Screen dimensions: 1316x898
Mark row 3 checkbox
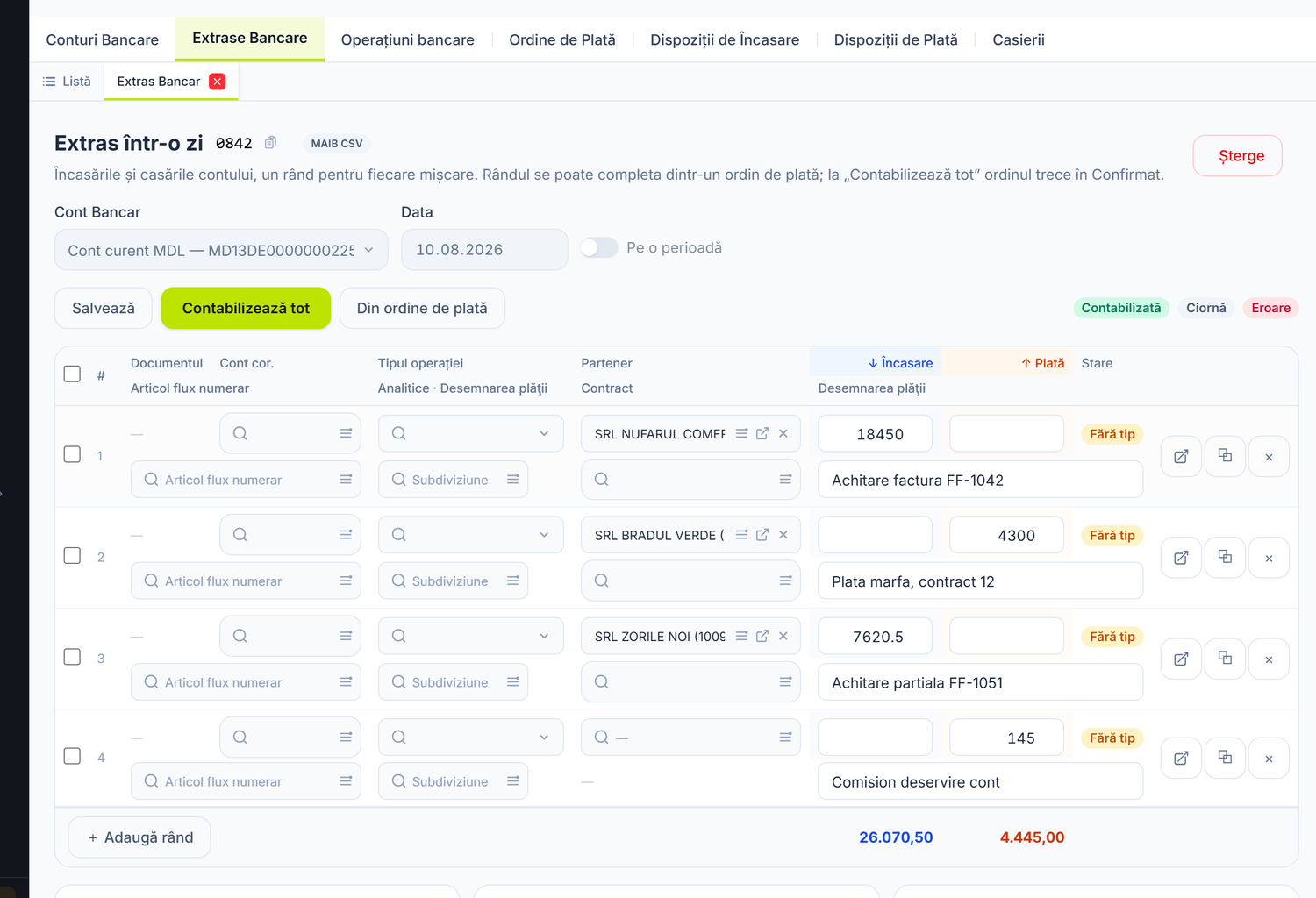[73, 657]
